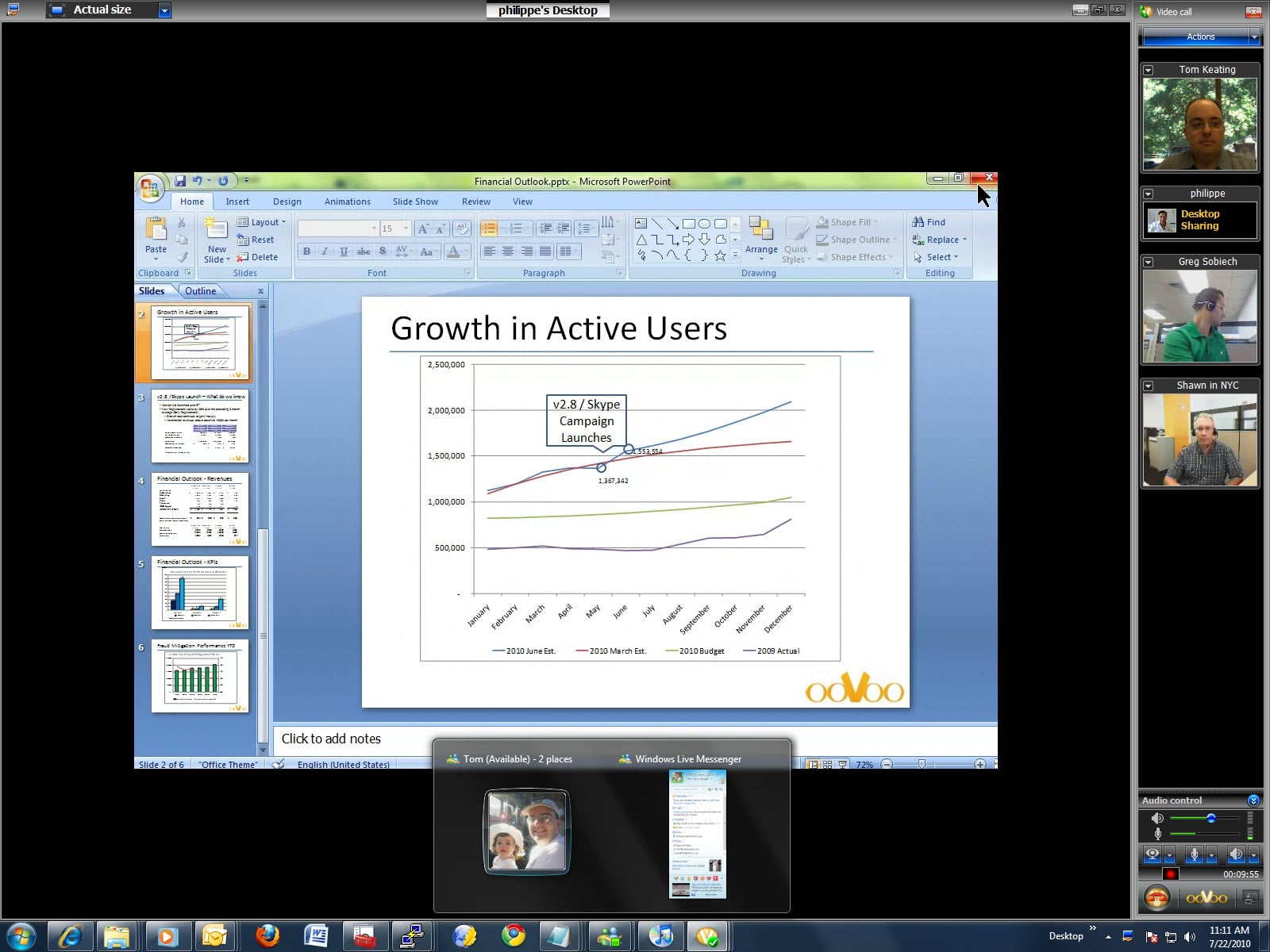The height and width of the screenshot is (952, 1270).
Task: Click the Reset slide button
Action: (256, 240)
